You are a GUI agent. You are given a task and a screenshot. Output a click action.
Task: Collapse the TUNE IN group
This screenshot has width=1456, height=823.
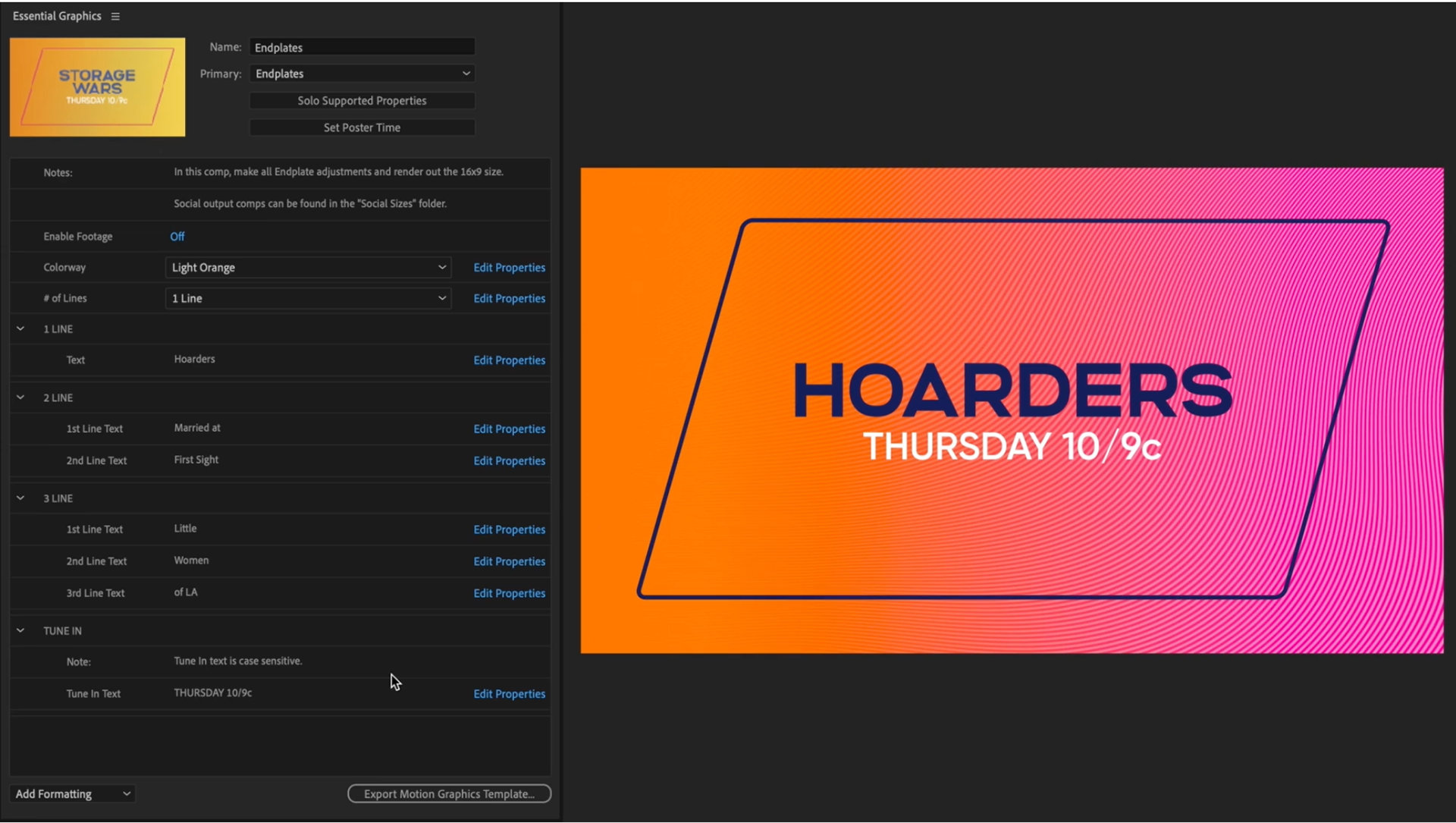(20, 630)
